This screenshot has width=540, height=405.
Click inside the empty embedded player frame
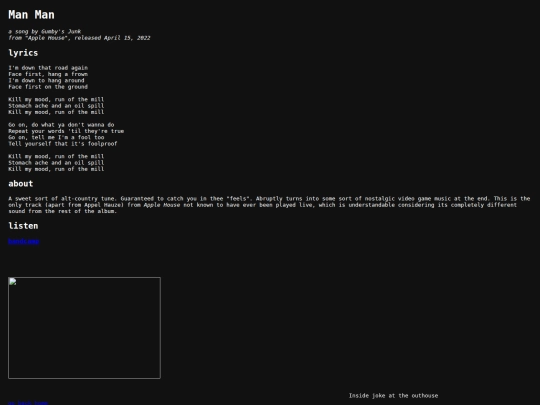point(84,328)
